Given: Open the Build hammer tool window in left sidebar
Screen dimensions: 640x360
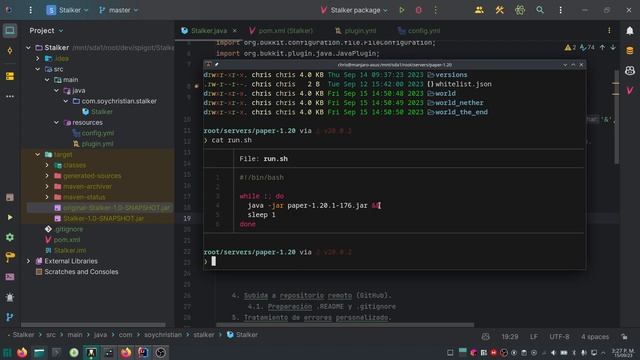Looking at the screenshot, I should (x=10, y=257).
